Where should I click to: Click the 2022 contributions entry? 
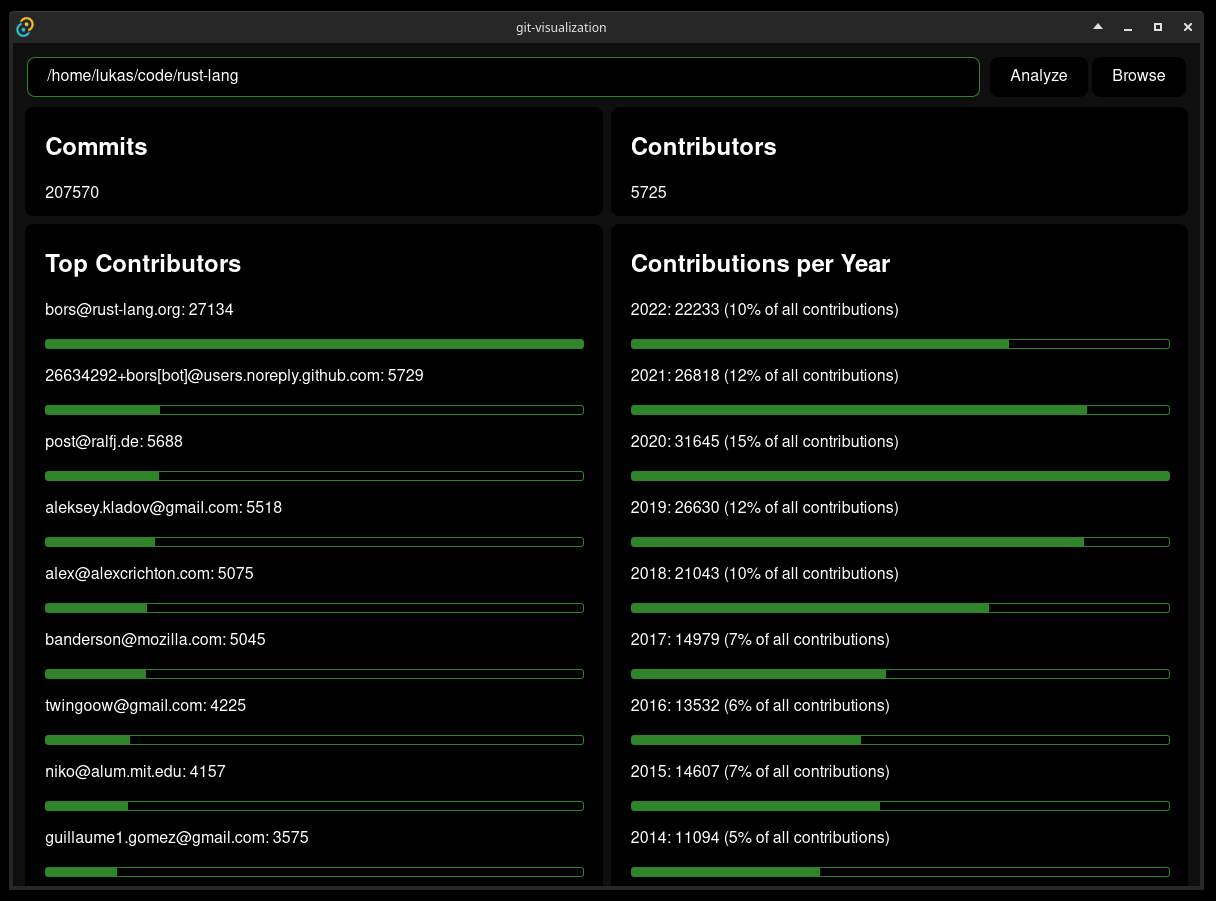tap(764, 309)
